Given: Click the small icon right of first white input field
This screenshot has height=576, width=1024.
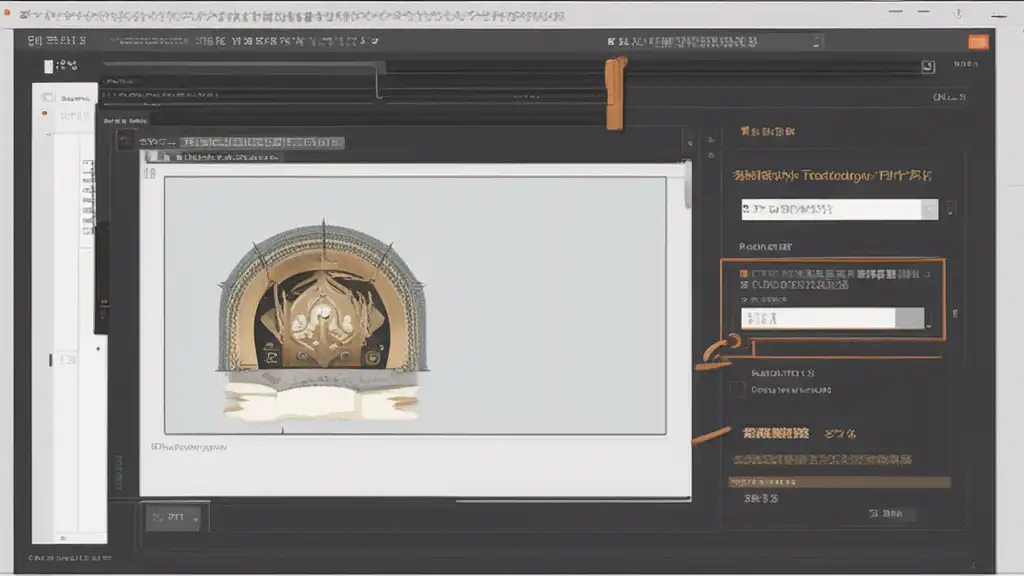Looking at the screenshot, I should [950, 210].
